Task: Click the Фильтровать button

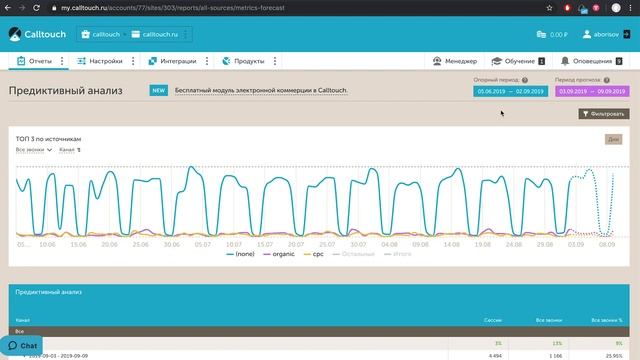Action: tap(604, 114)
